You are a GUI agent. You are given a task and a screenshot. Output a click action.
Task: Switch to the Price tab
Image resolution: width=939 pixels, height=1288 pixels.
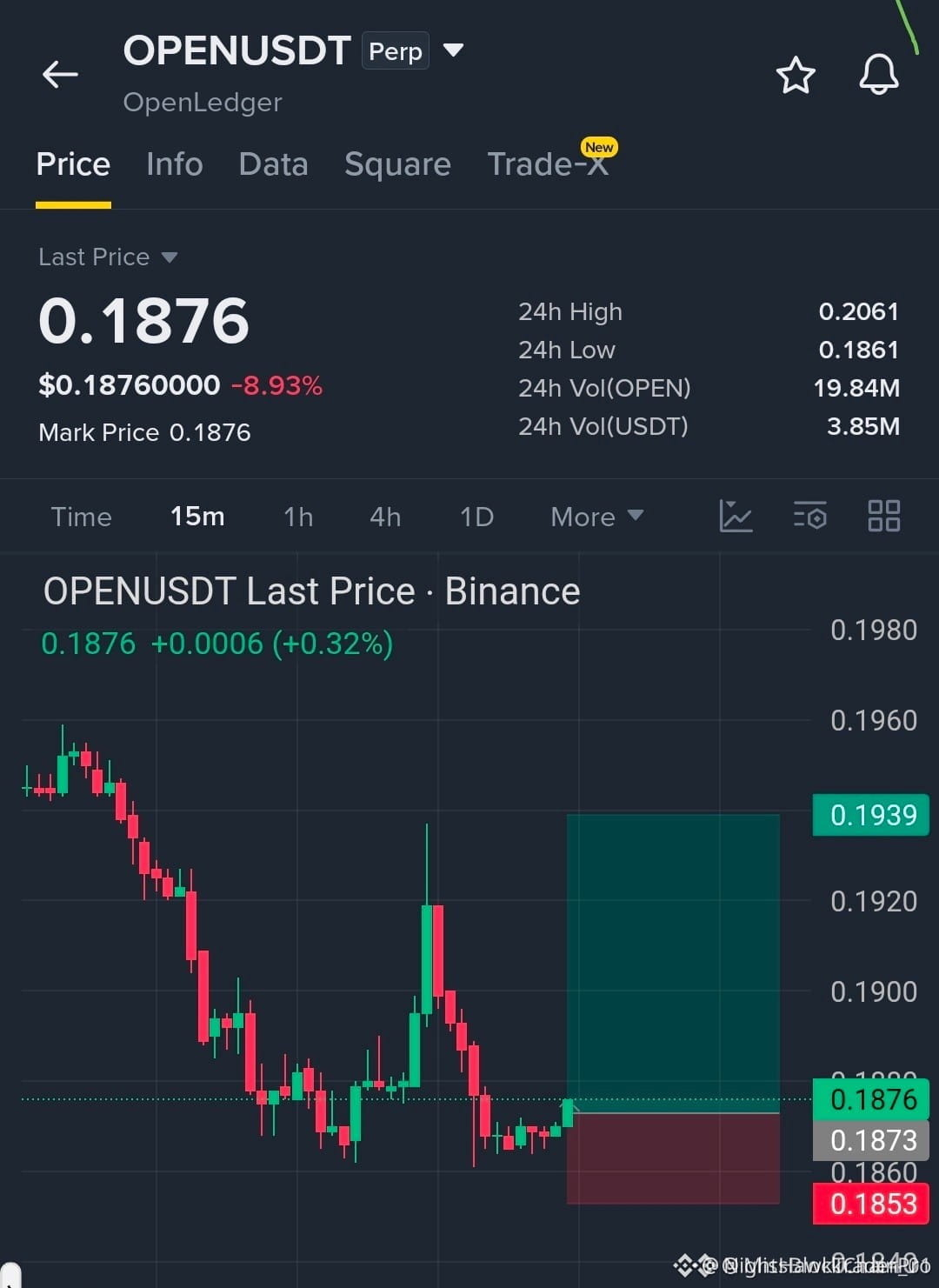(x=73, y=164)
